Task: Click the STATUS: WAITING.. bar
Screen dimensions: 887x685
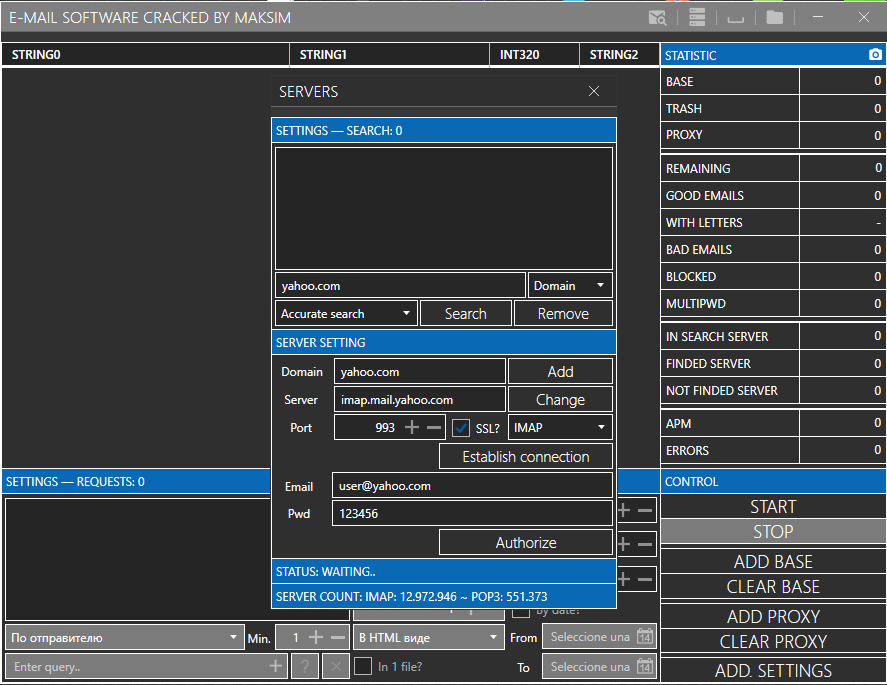Action: [x=444, y=571]
